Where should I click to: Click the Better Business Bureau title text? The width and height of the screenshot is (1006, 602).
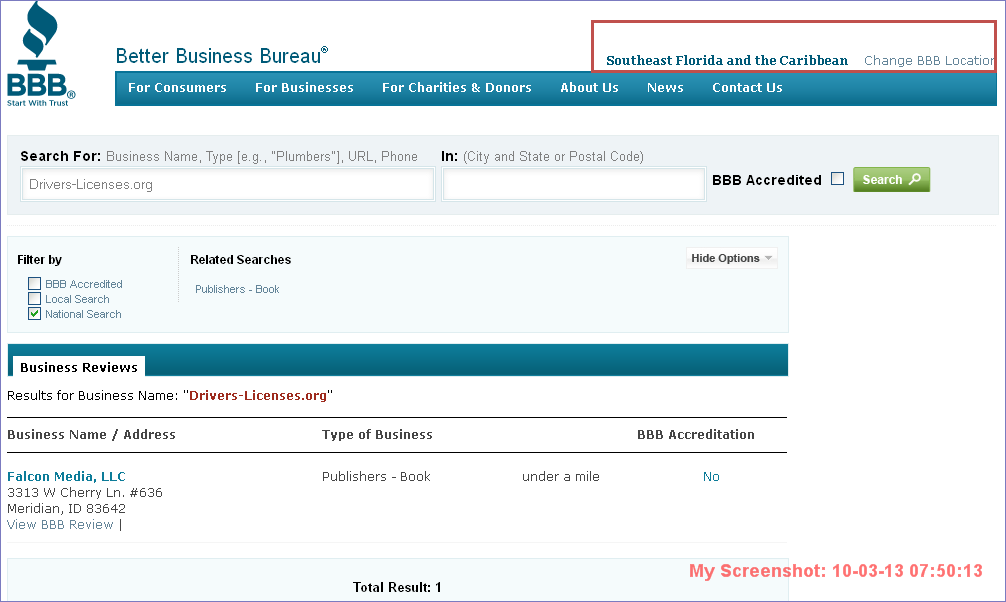221,56
